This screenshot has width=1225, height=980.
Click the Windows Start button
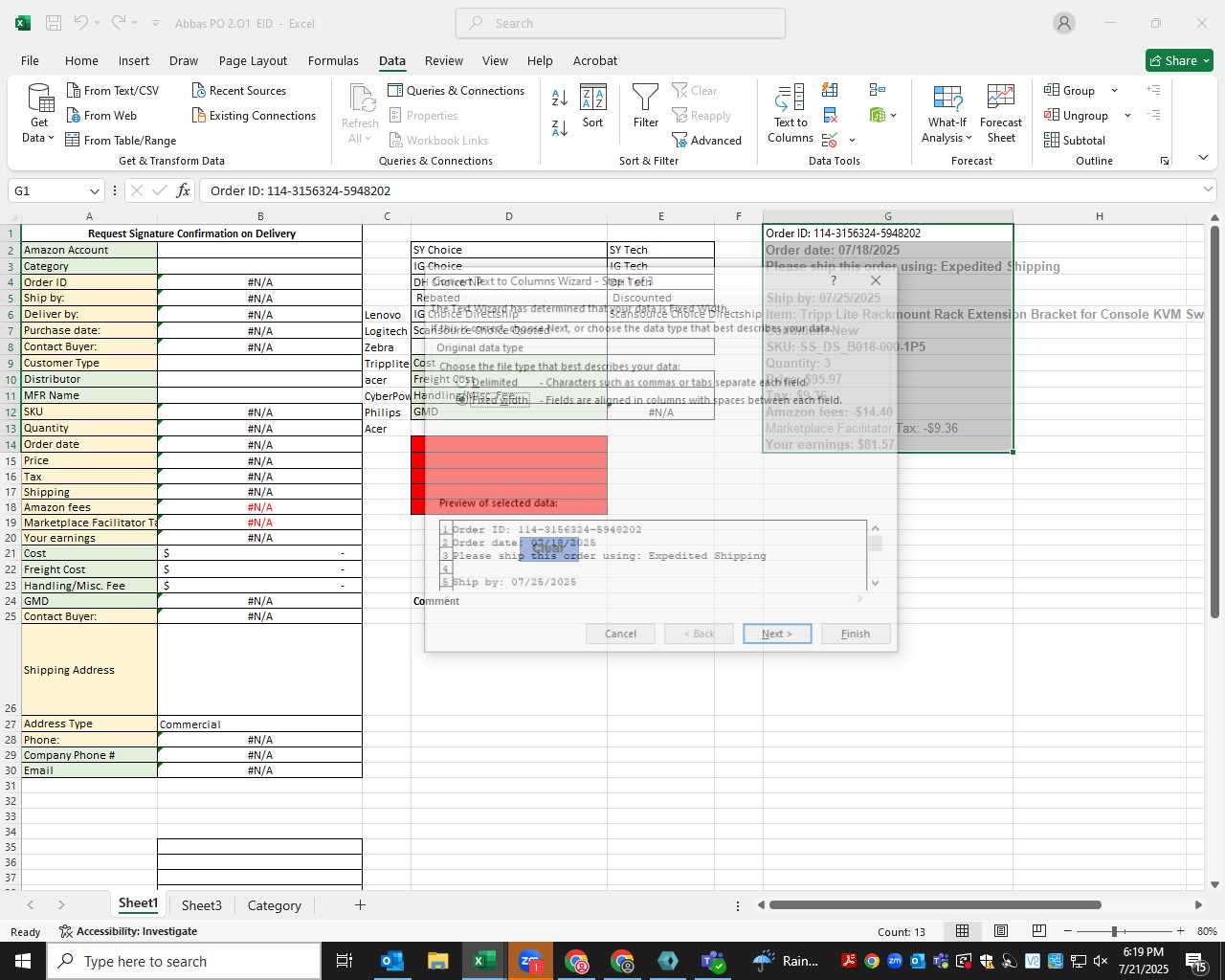pyautogui.click(x=23, y=961)
